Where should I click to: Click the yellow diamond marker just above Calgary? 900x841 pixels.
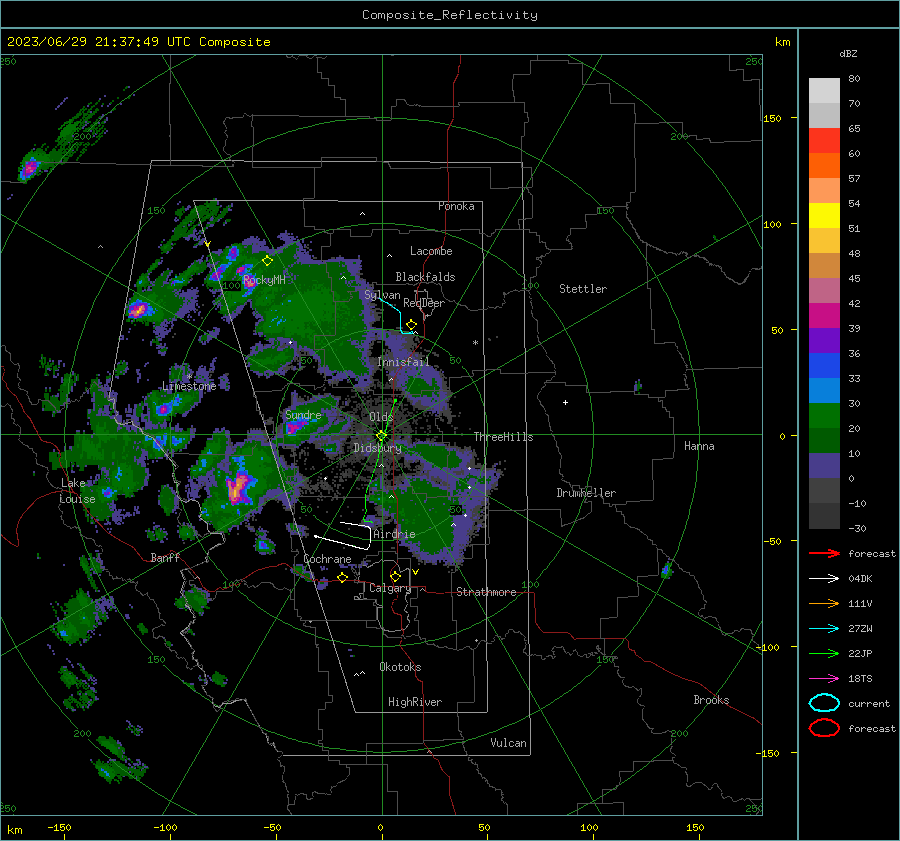(x=395, y=576)
